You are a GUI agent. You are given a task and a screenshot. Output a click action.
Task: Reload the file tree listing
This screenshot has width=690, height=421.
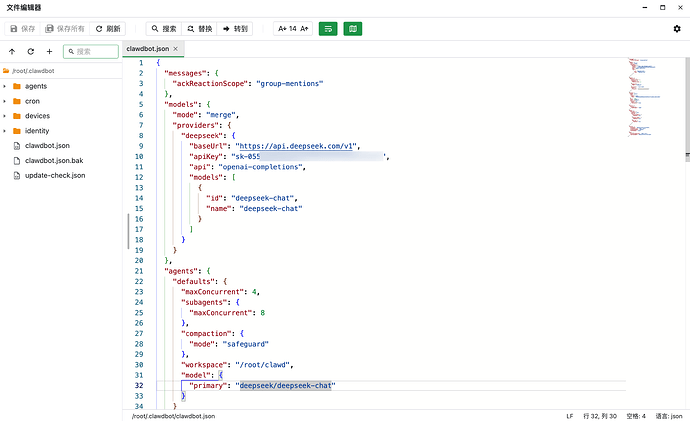pyautogui.click(x=31, y=51)
